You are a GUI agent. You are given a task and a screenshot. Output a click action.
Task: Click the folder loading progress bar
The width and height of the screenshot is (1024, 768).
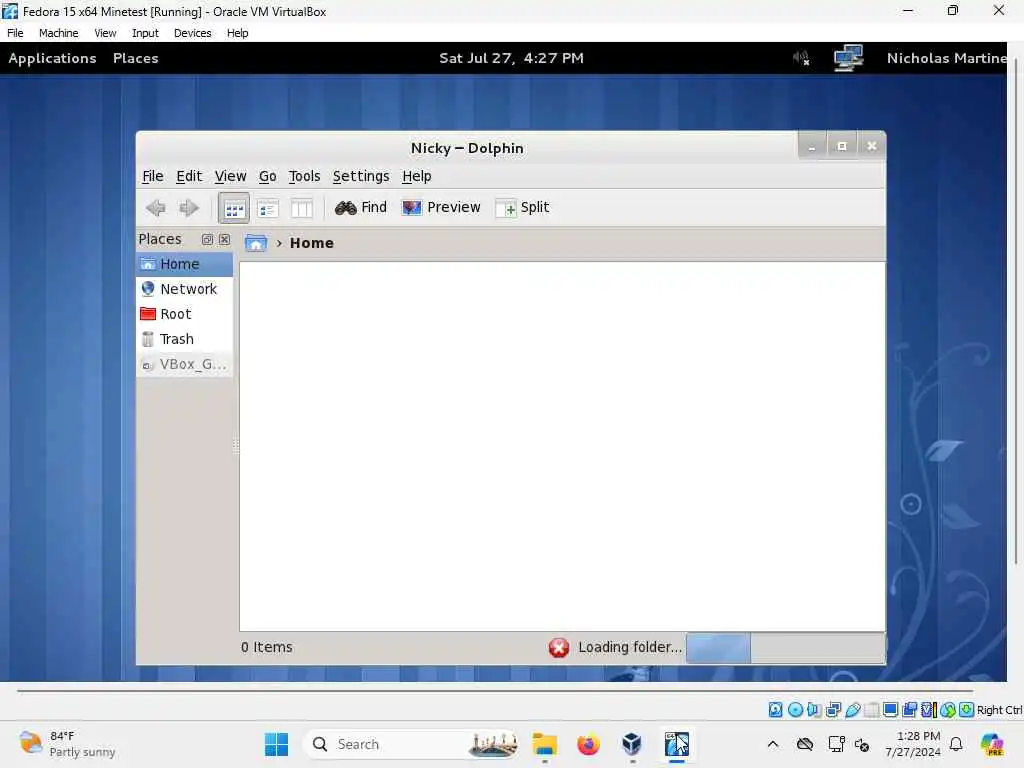point(786,648)
